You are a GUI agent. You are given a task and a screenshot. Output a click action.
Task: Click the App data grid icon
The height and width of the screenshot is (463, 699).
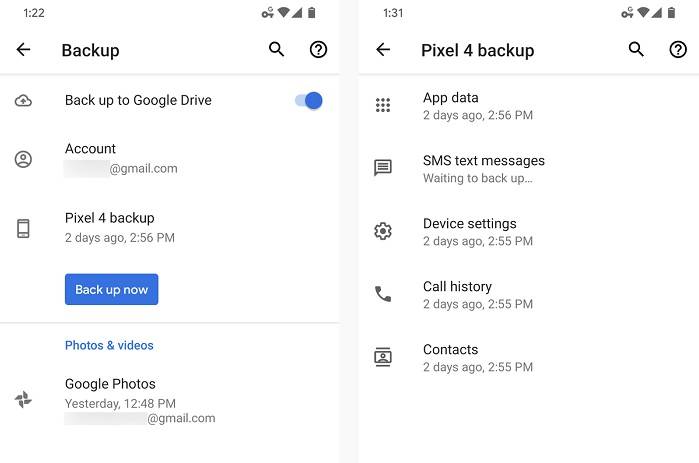click(383, 105)
